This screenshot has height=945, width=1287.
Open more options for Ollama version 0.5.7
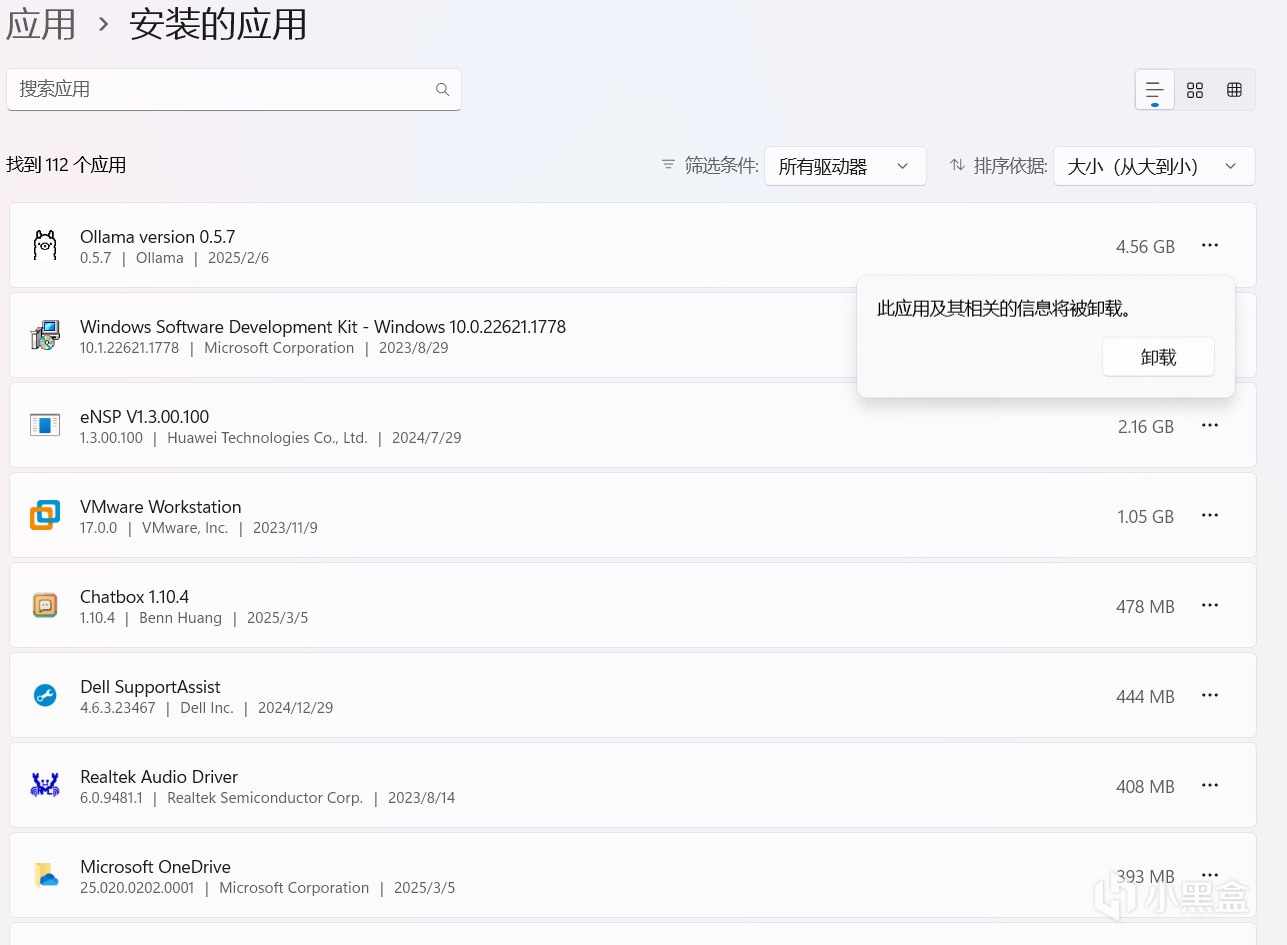point(1210,245)
